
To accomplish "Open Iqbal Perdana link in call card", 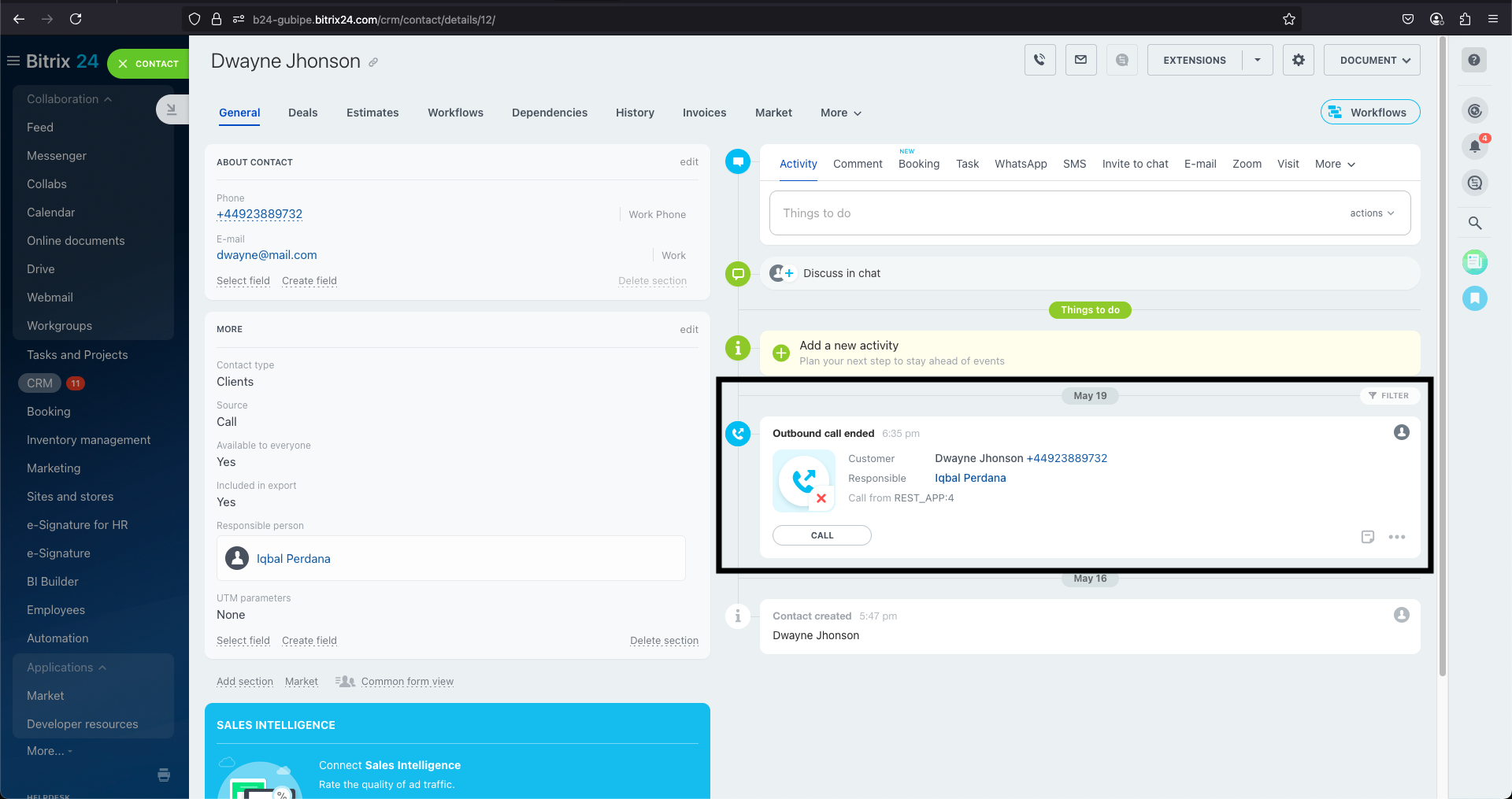I will click(969, 478).
